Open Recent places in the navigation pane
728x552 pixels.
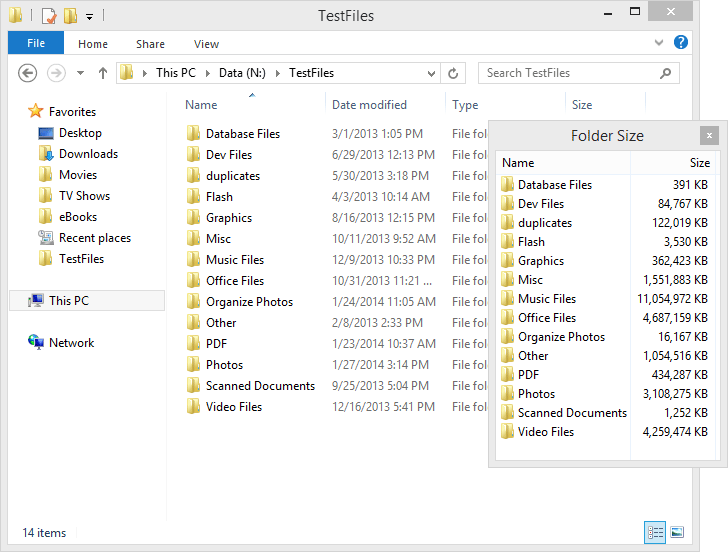[84, 238]
